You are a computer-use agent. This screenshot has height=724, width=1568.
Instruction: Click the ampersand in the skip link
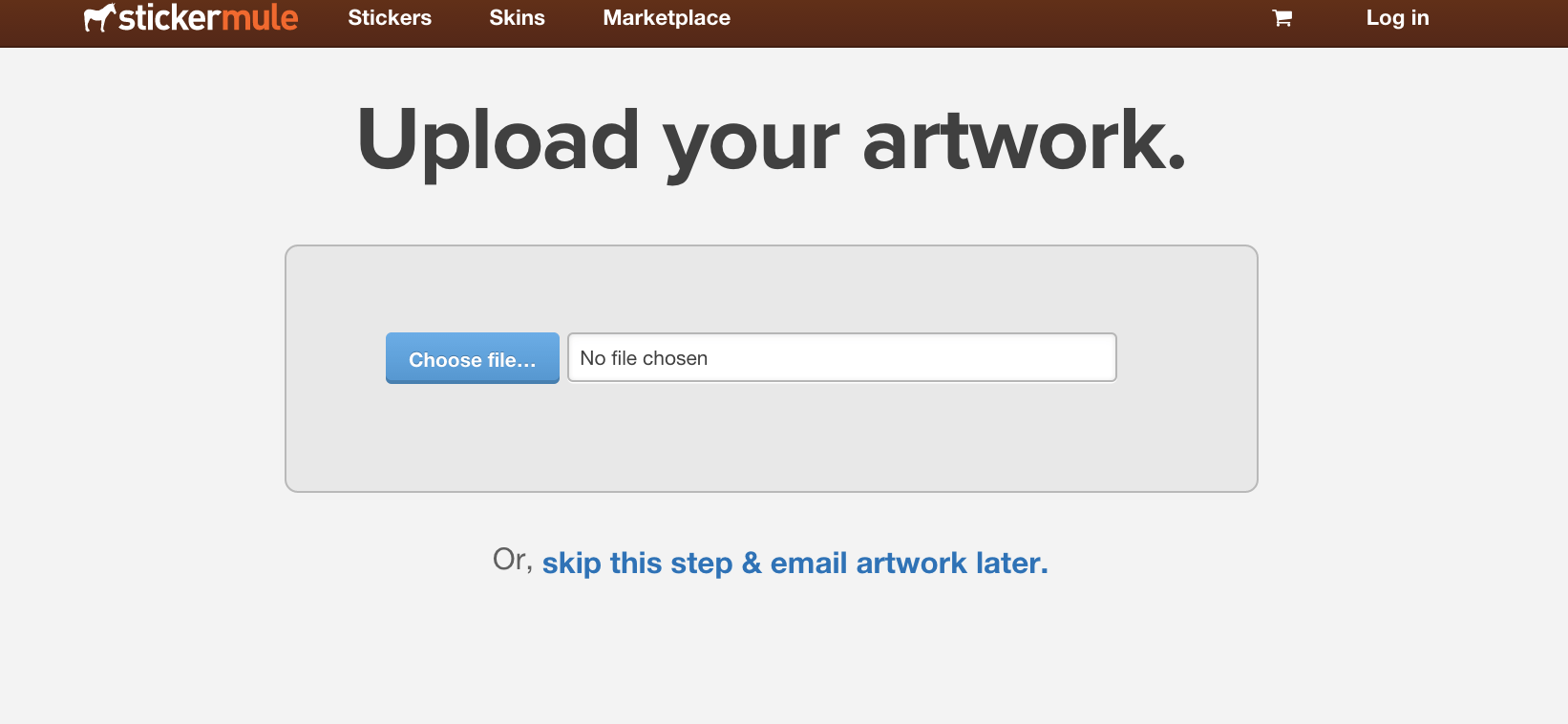coord(752,564)
